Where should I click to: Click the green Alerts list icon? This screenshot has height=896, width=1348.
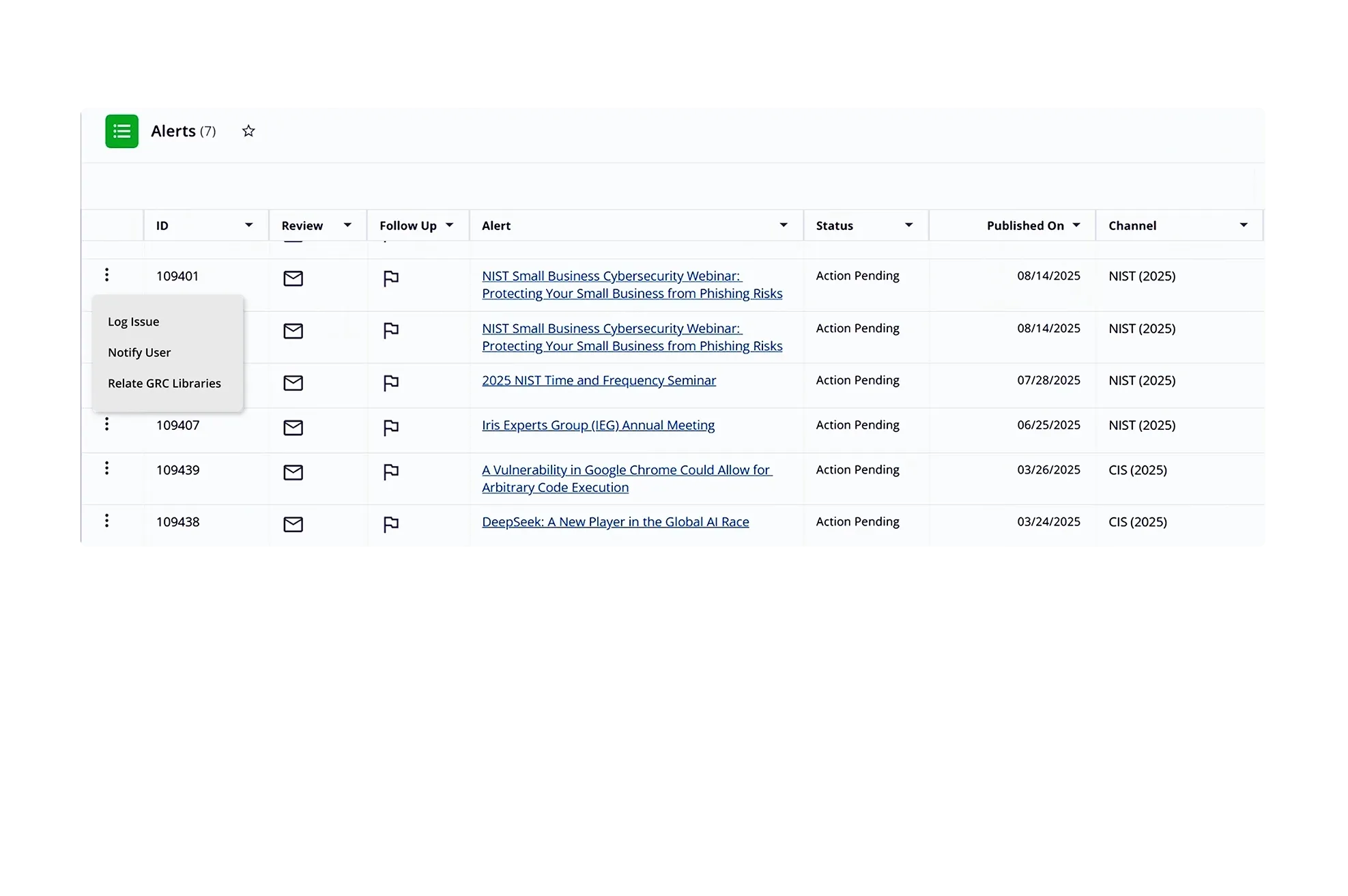[121, 131]
